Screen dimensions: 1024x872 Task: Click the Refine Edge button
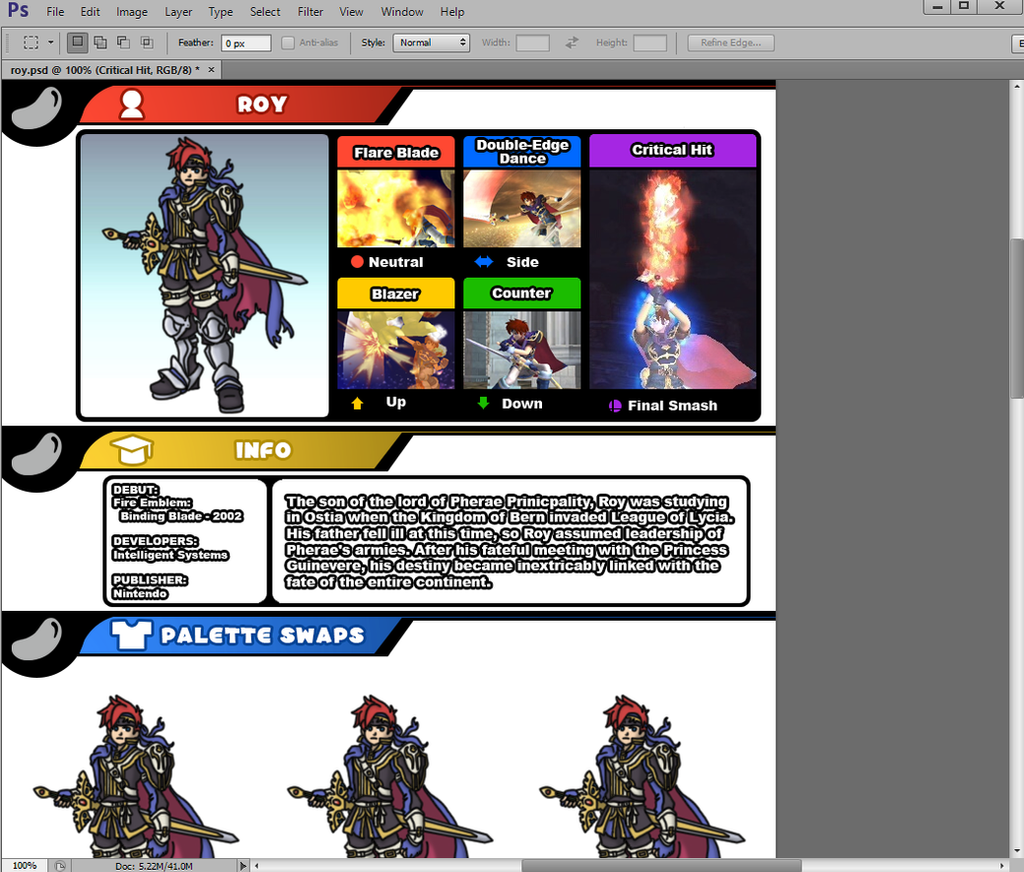tap(731, 42)
